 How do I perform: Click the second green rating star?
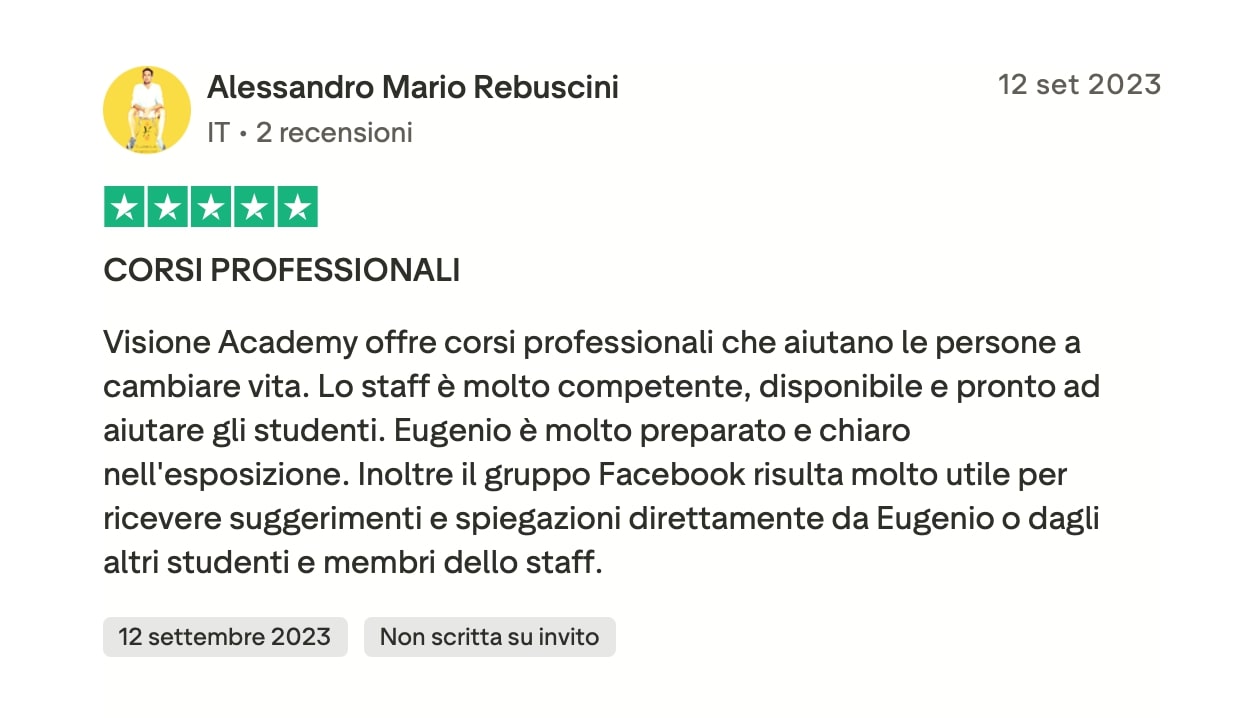click(x=168, y=207)
